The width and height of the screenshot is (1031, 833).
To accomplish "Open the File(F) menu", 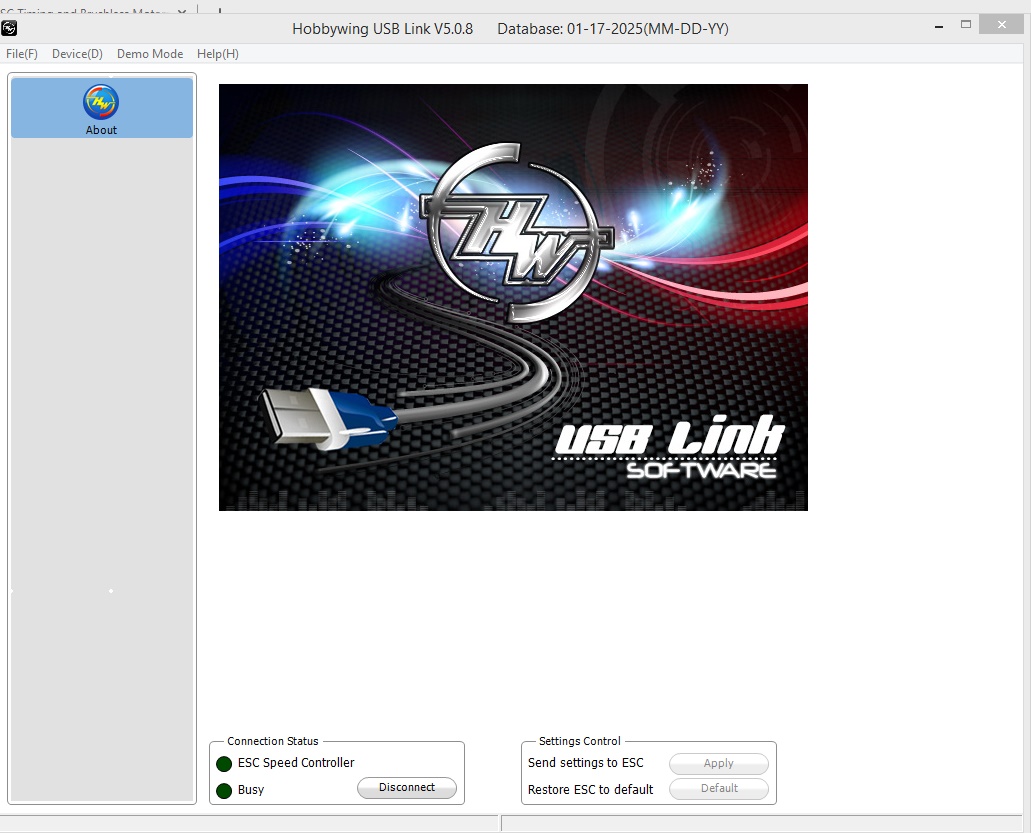I will pyautogui.click(x=22, y=54).
